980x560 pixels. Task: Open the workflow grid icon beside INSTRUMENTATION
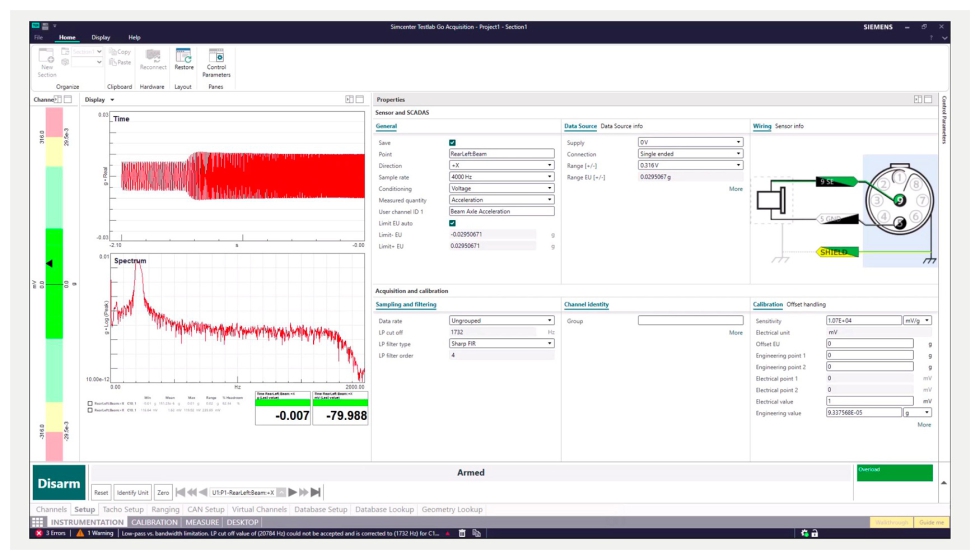coord(38,522)
